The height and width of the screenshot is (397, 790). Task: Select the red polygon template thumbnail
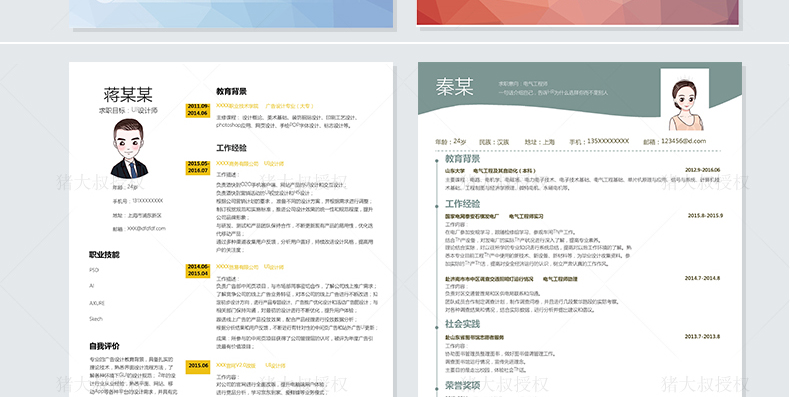577,12
